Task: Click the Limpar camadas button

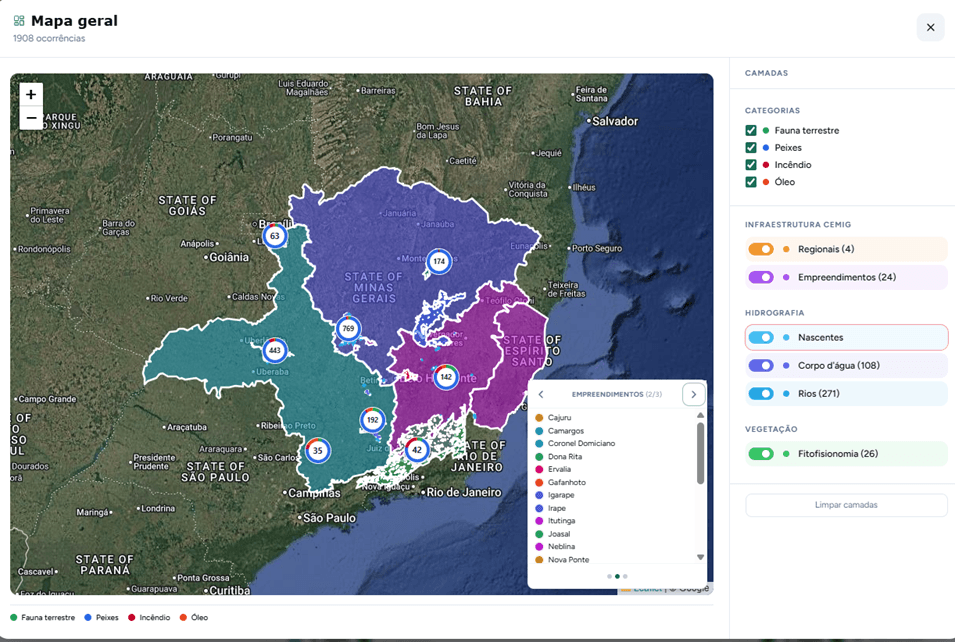Action: coord(845,505)
